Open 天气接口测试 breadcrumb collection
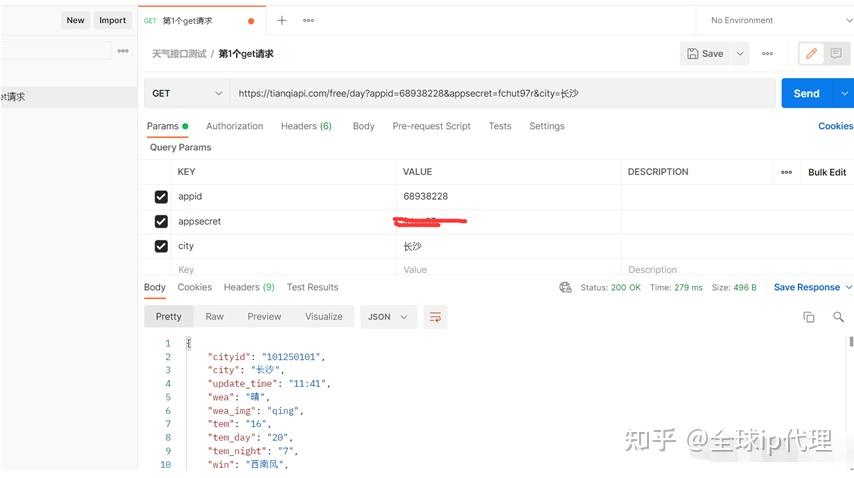This screenshot has width=854, height=478. click(179, 54)
